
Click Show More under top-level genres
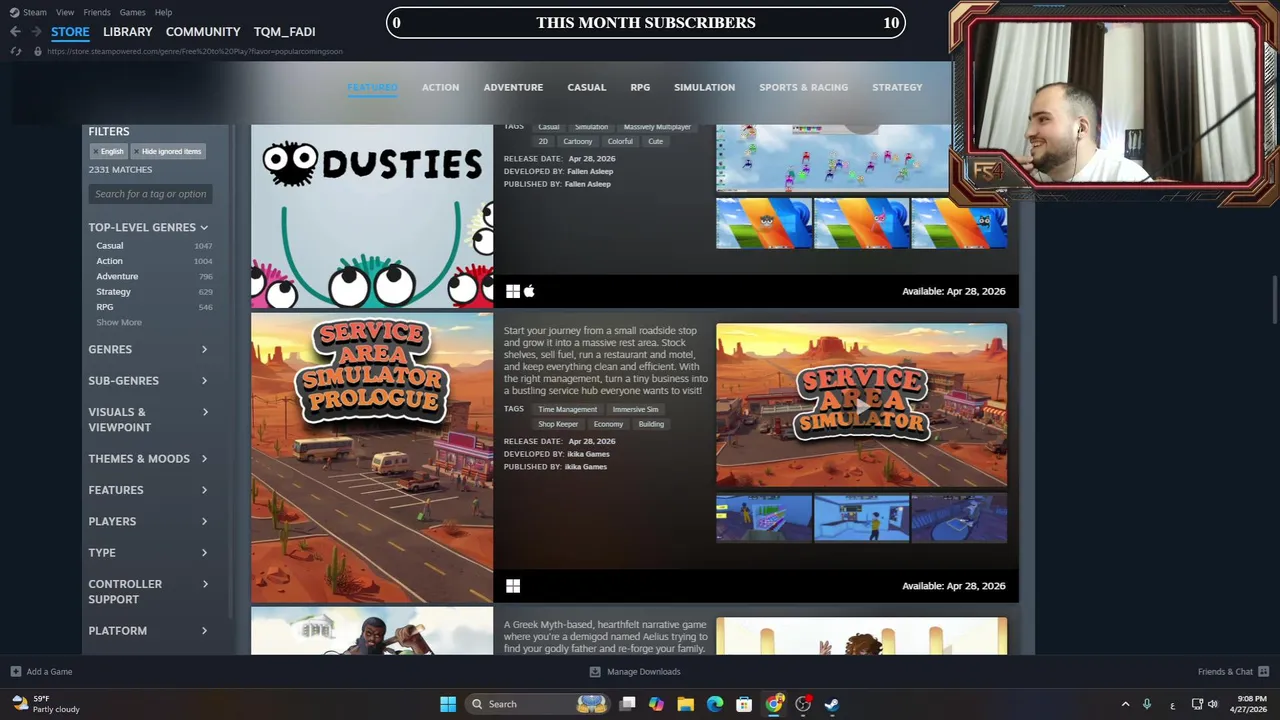119,322
